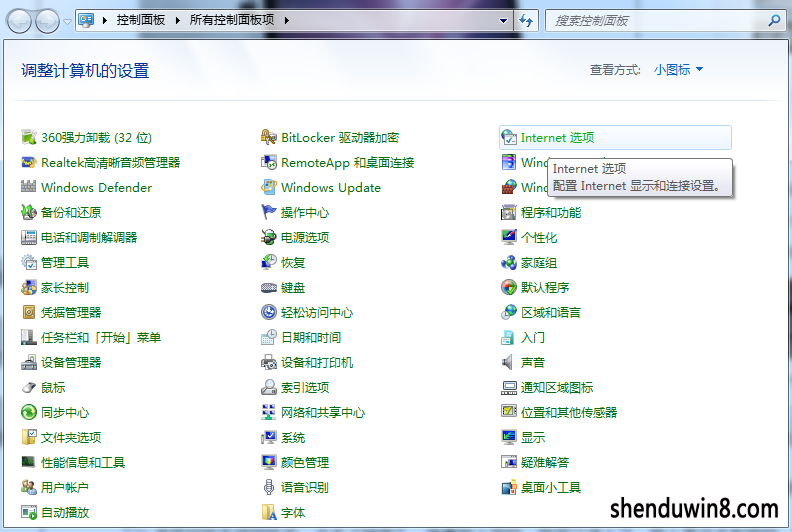Click the 管理工具 gear icon
Screen dimensions: 792x532
[29, 262]
